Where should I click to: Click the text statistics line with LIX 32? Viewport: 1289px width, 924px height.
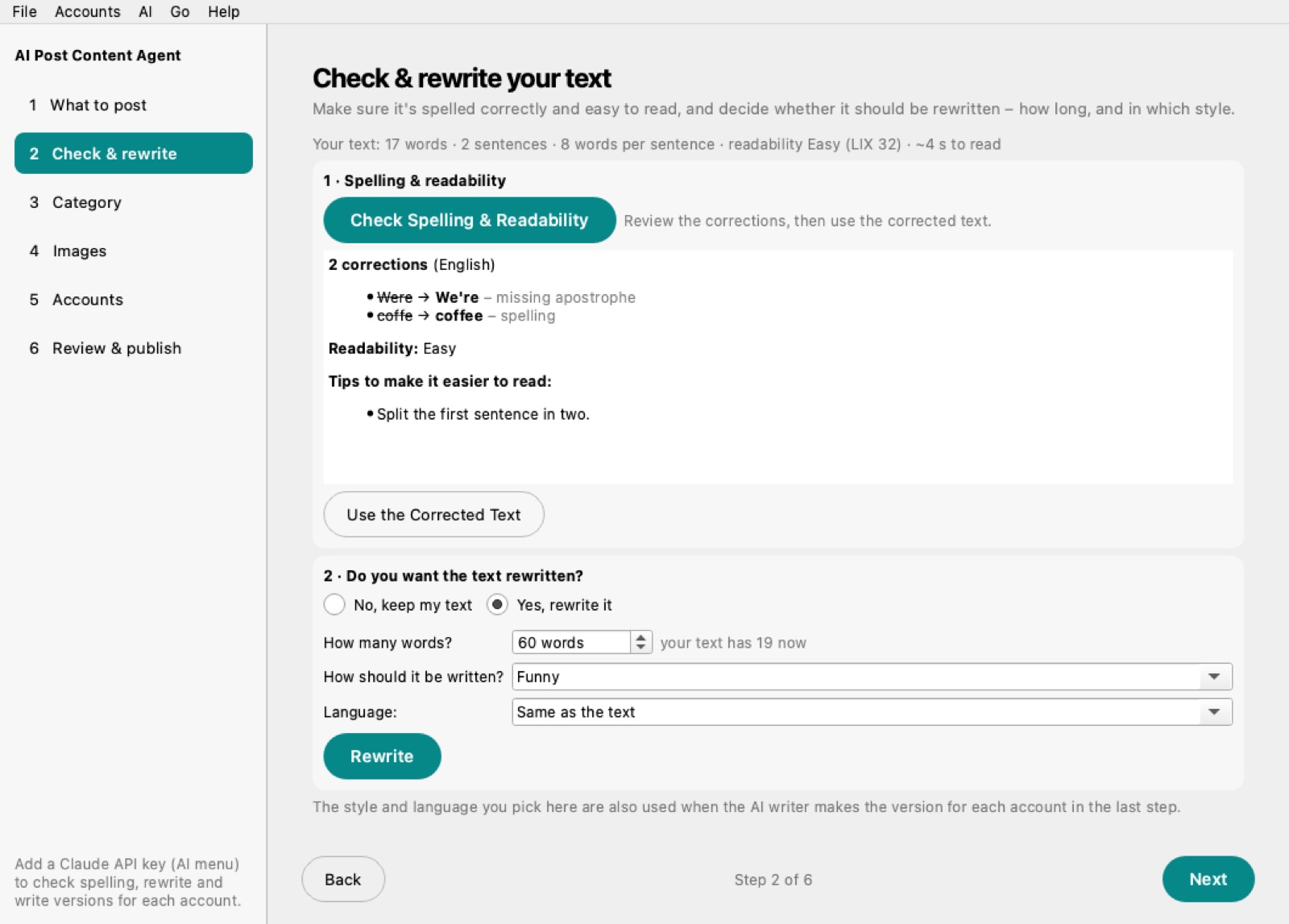[657, 144]
